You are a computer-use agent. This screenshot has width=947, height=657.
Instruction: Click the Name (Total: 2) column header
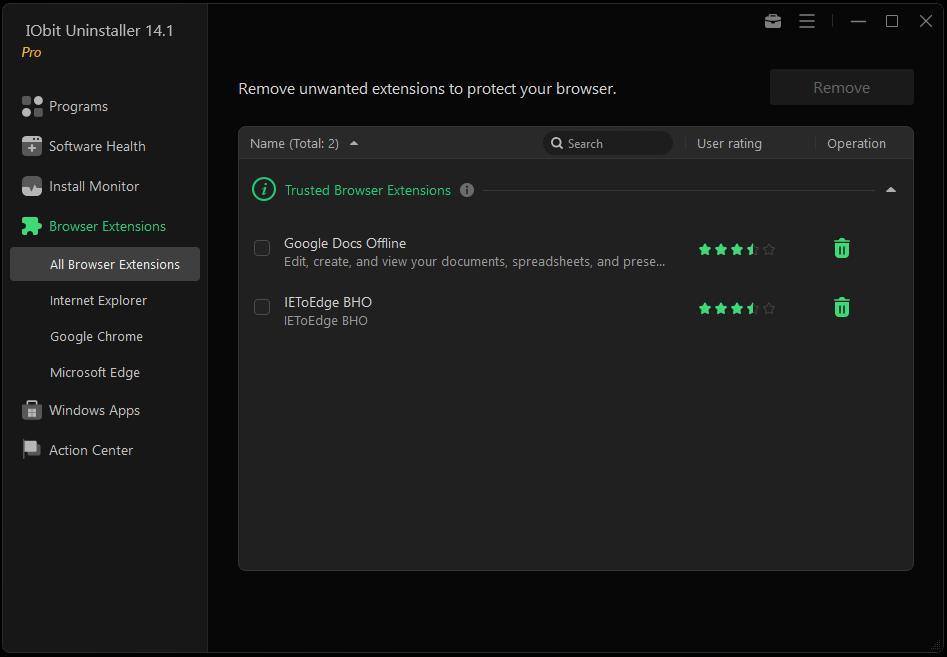[x=294, y=144]
